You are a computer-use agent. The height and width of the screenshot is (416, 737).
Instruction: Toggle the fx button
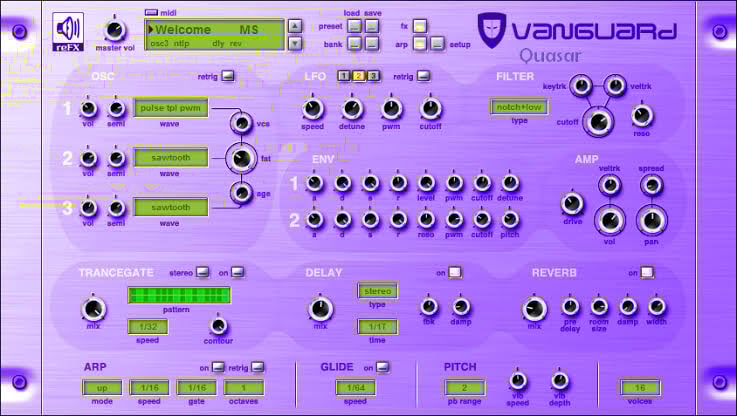point(420,26)
